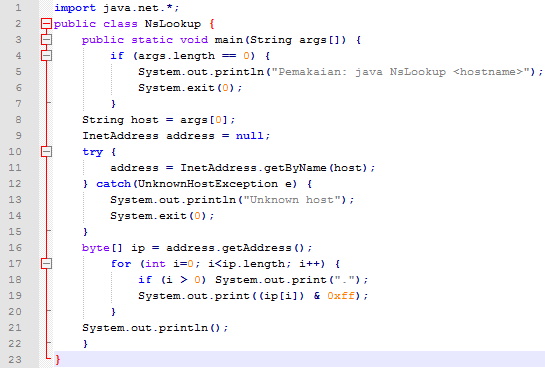
Task: Click 'main' in the method signature
Action: pyautogui.click(x=229, y=40)
